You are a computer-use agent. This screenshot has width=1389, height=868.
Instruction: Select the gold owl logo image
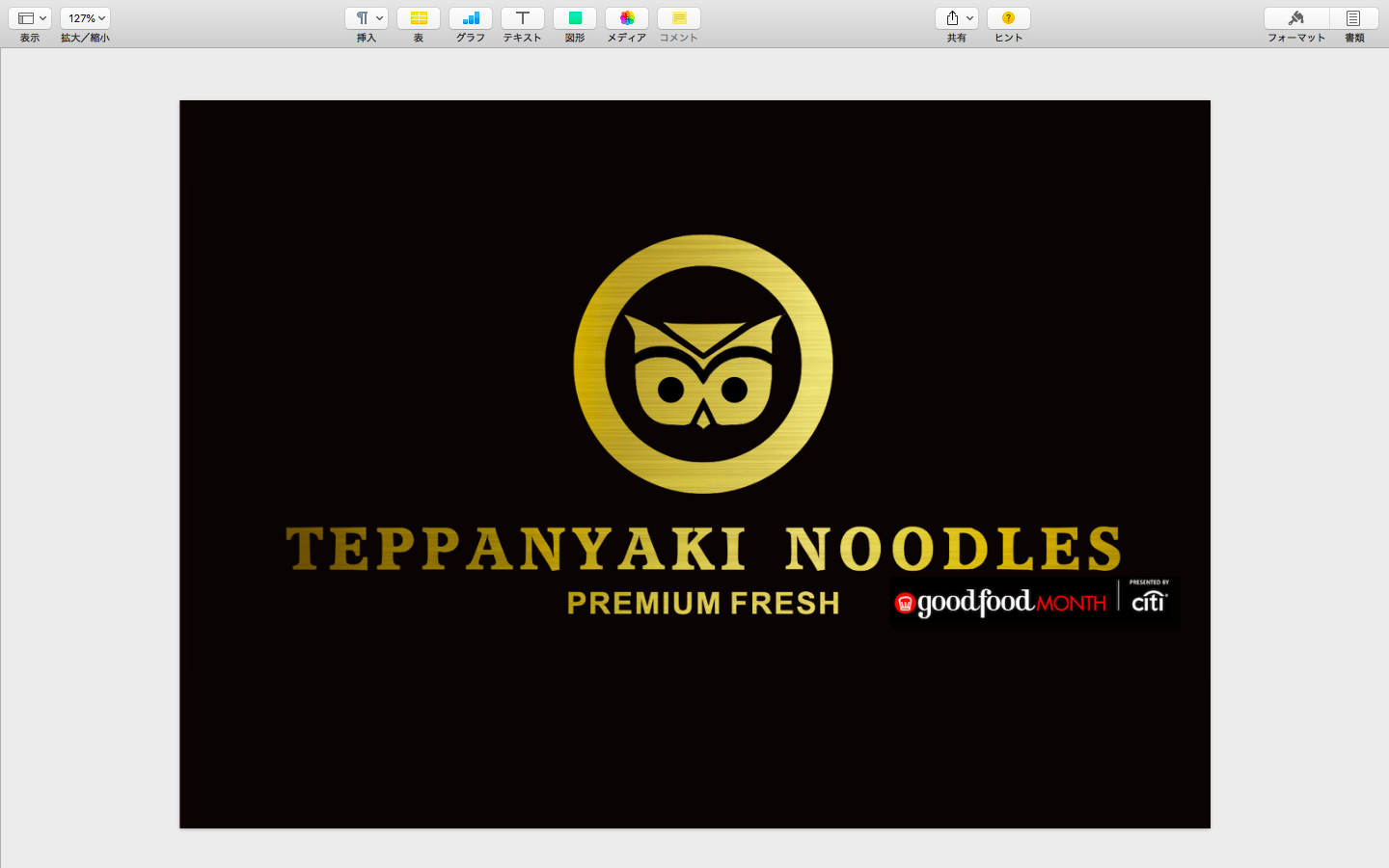703,365
